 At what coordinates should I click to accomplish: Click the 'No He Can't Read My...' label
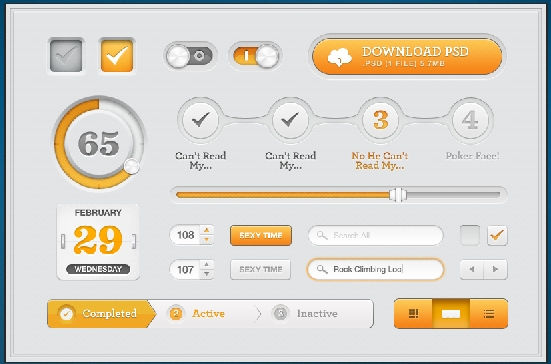(380, 161)
